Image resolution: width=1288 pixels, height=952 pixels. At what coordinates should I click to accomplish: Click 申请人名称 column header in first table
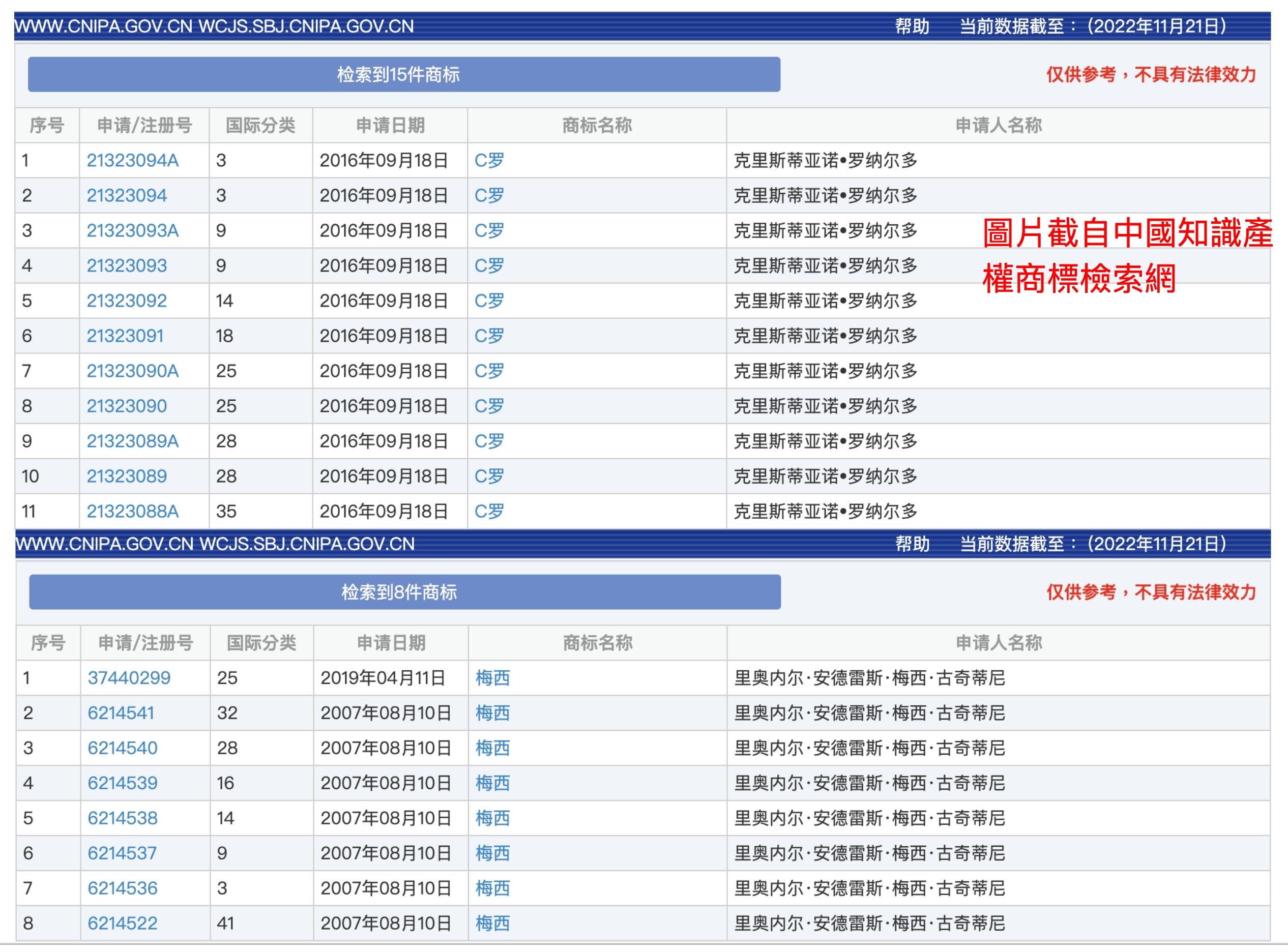pos(999,125)
